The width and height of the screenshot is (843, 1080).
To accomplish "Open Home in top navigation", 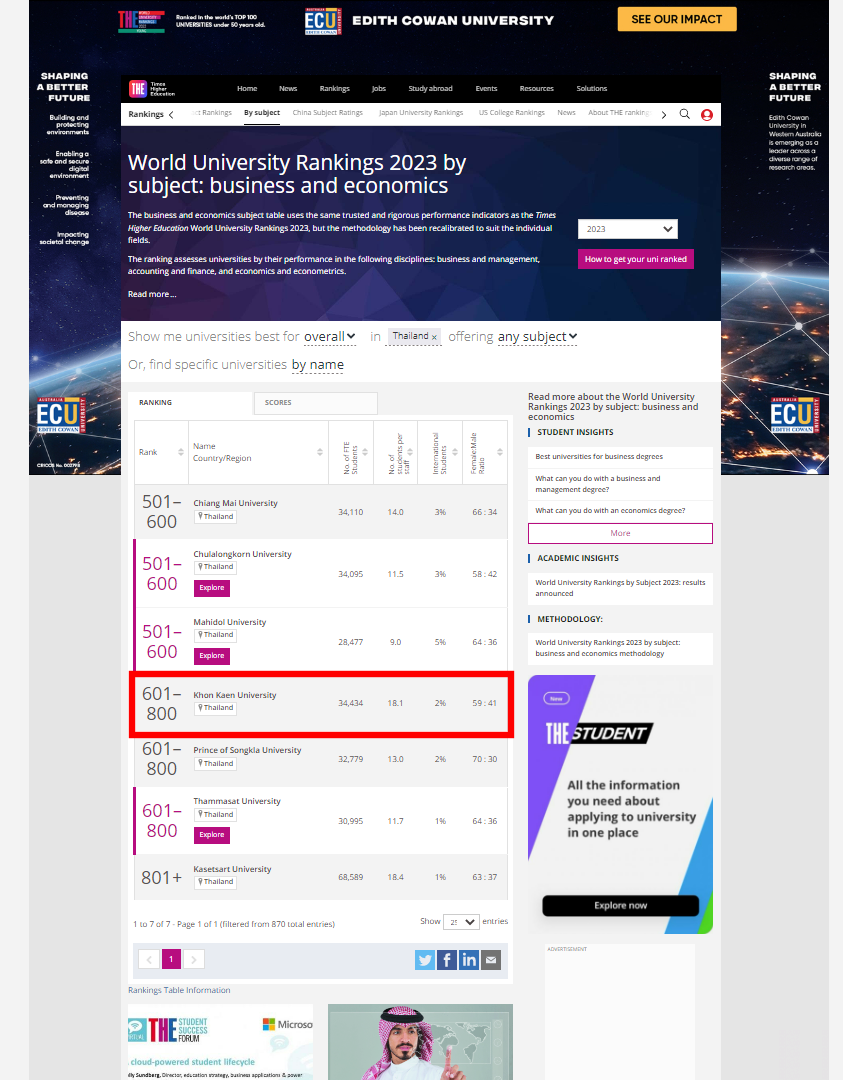I will tap(247, 88).
